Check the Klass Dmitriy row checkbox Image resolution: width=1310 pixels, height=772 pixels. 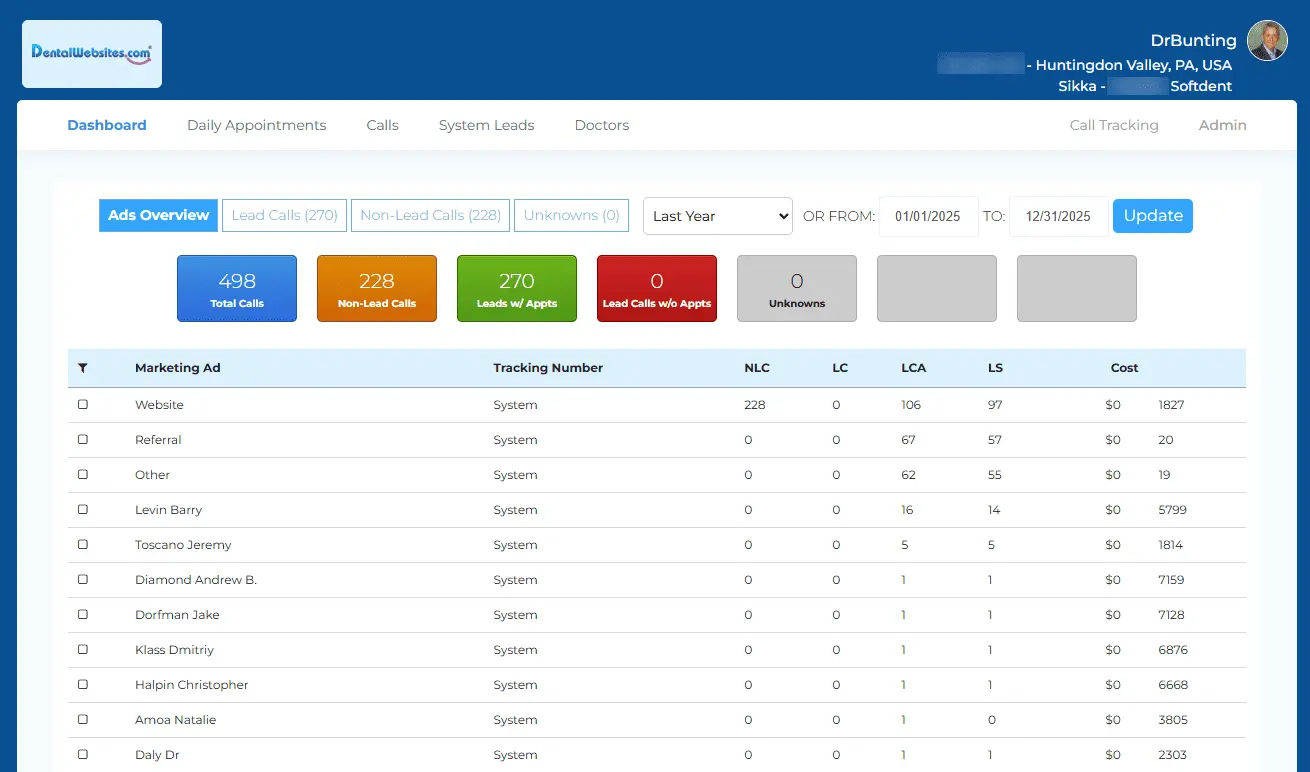pyautogui.click(x=83, y=650)
